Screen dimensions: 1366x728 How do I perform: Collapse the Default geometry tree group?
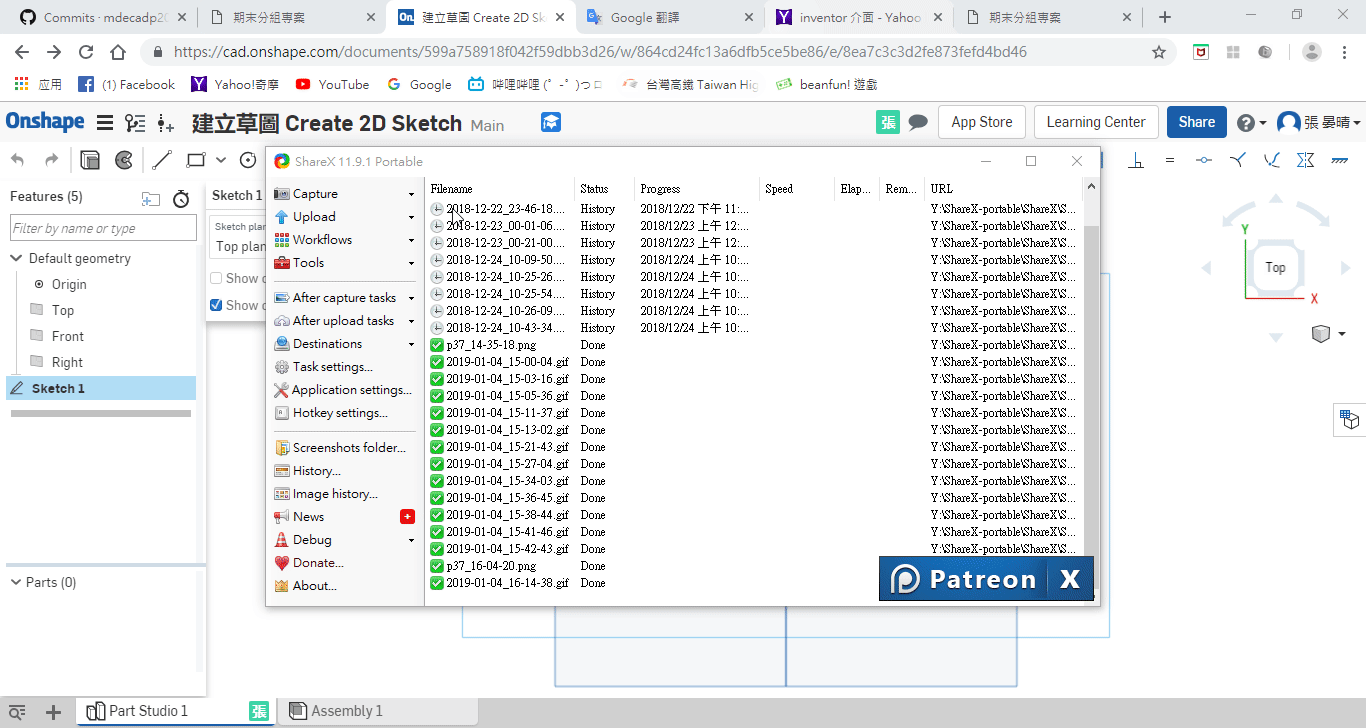click(16, 258)
